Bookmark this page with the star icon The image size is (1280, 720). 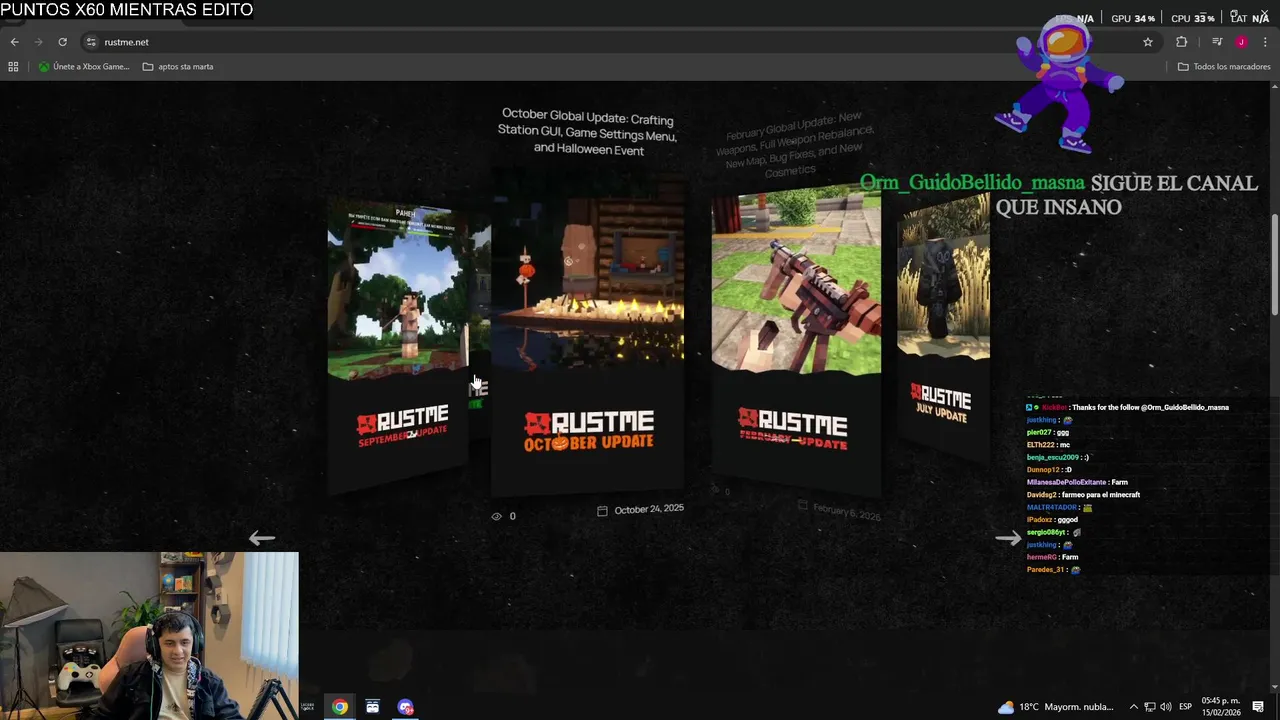click(x=1148, y=42)
